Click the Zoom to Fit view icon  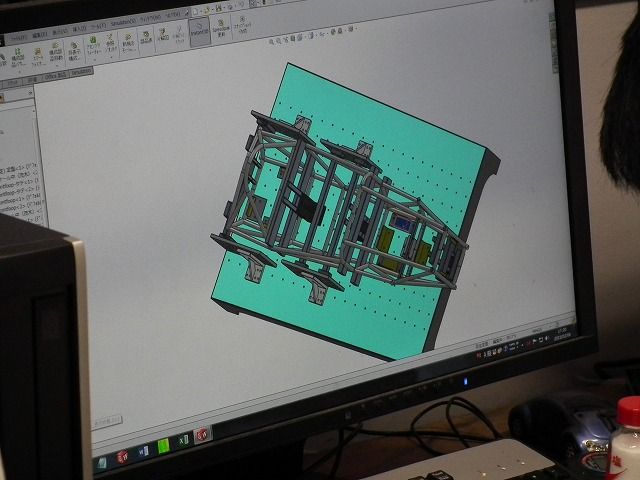271,42
